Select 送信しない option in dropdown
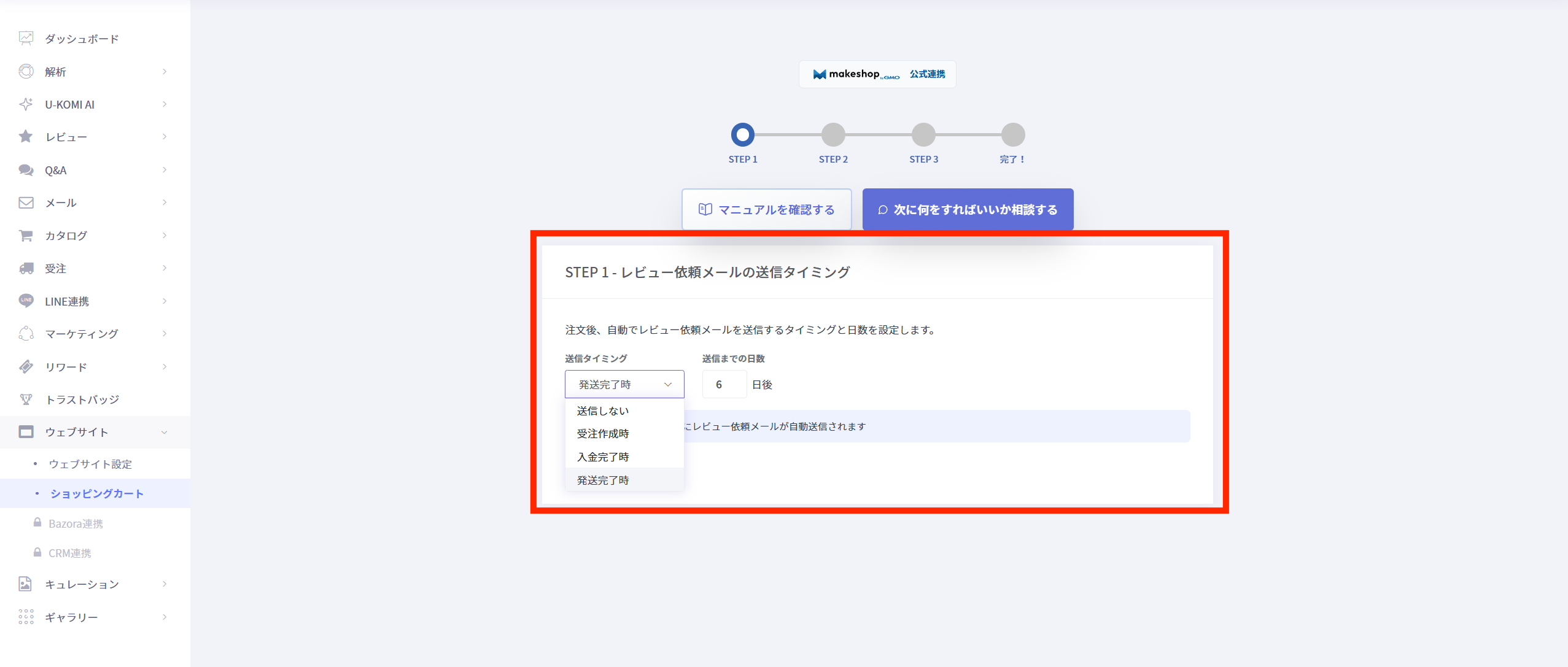Viewport: 1568px width, 667px height. pos(603,411)
